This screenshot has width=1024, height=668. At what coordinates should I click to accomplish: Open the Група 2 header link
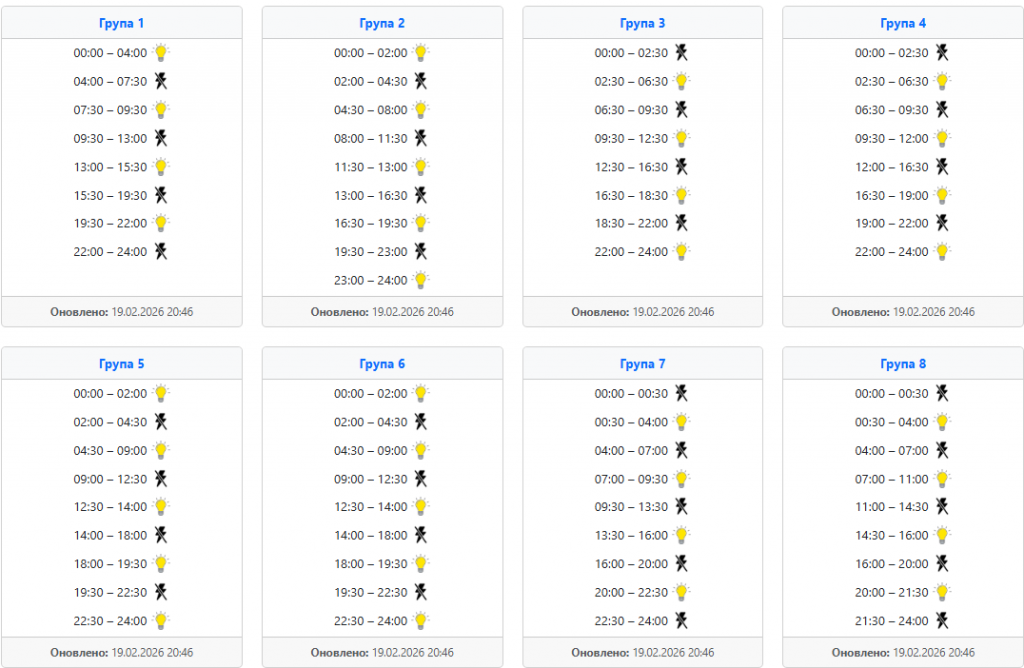[x=382, y=23]
